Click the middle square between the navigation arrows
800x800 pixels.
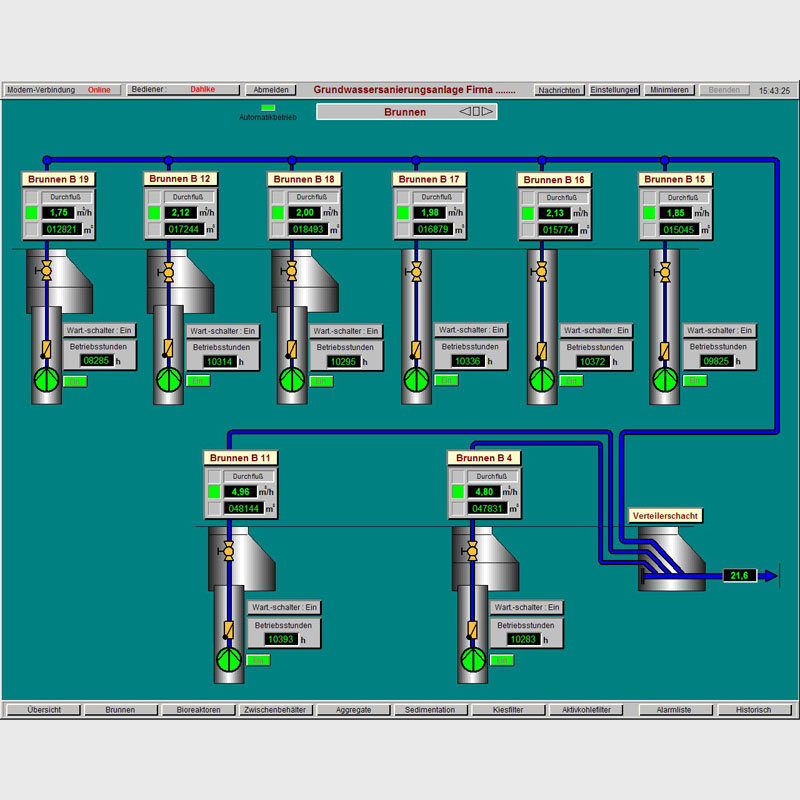tap(476, 112)
